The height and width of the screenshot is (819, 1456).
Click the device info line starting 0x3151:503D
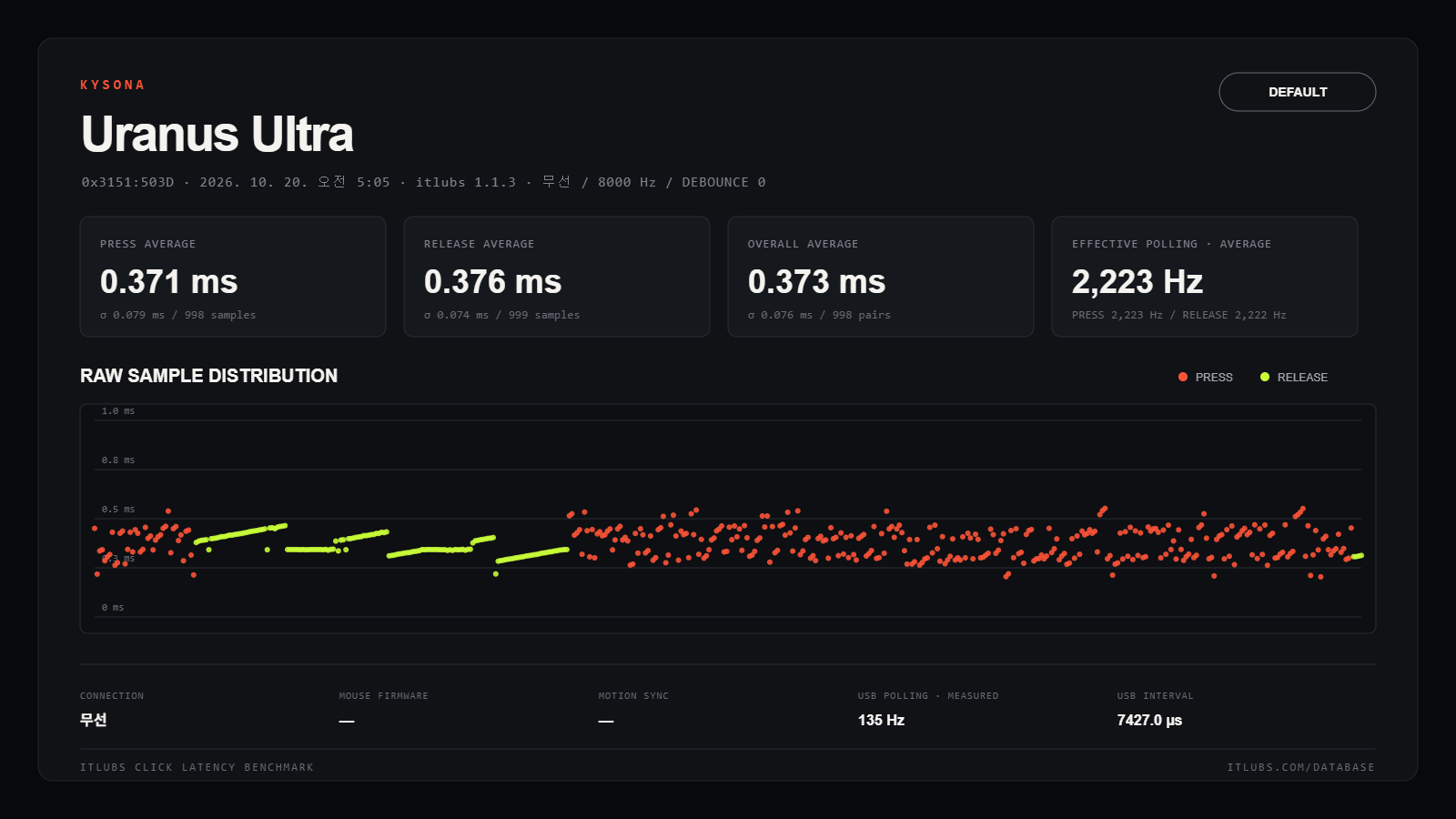pos(423,182)
